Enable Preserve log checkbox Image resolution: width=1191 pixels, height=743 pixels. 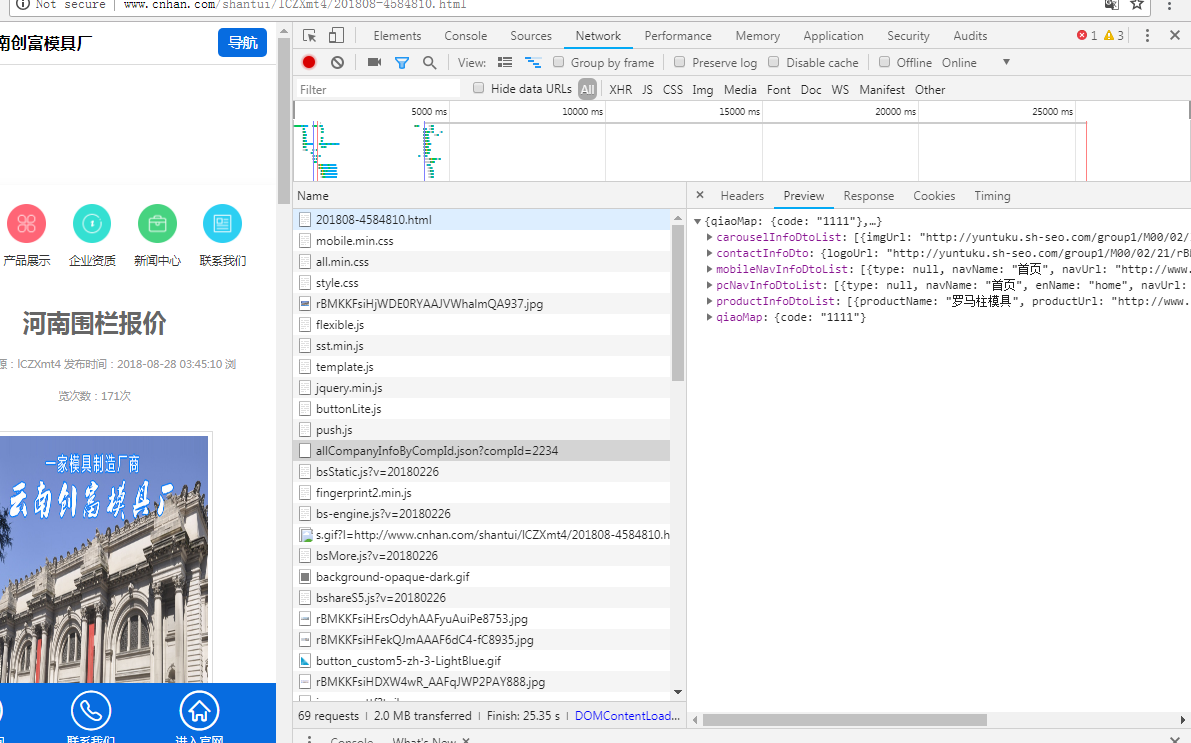click(680, 62)
